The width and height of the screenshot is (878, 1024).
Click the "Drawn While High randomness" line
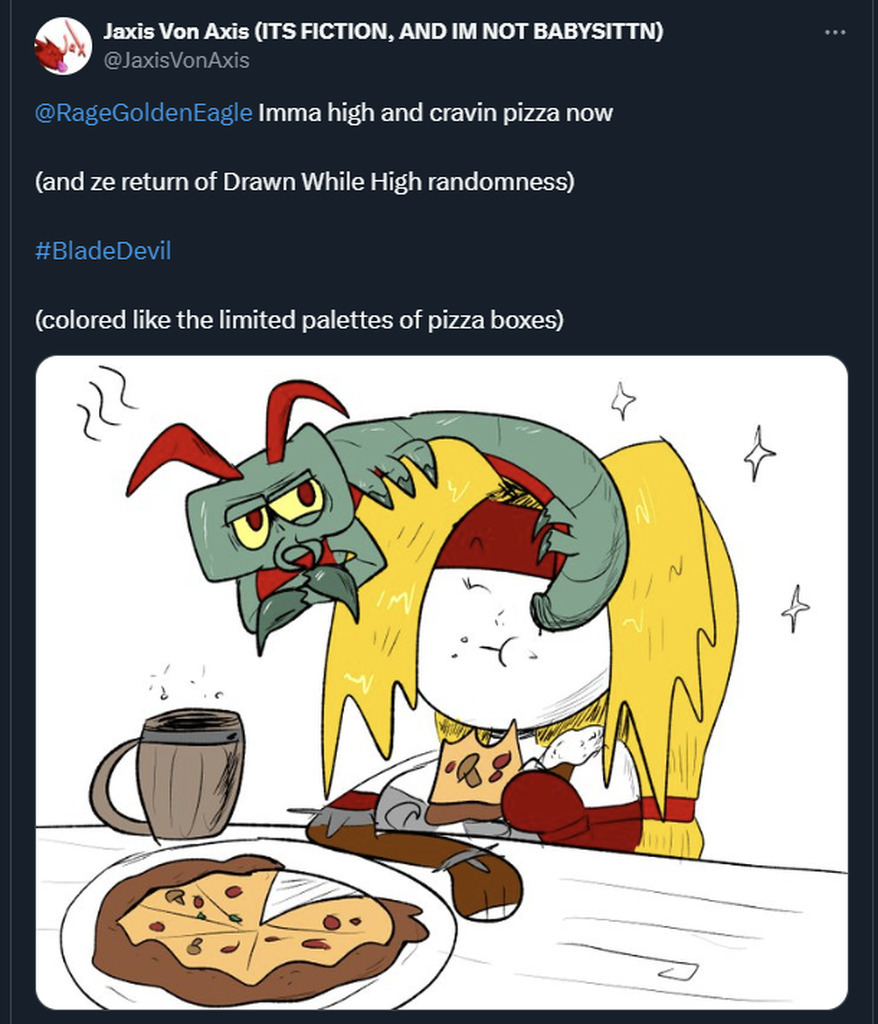[305, 182]
